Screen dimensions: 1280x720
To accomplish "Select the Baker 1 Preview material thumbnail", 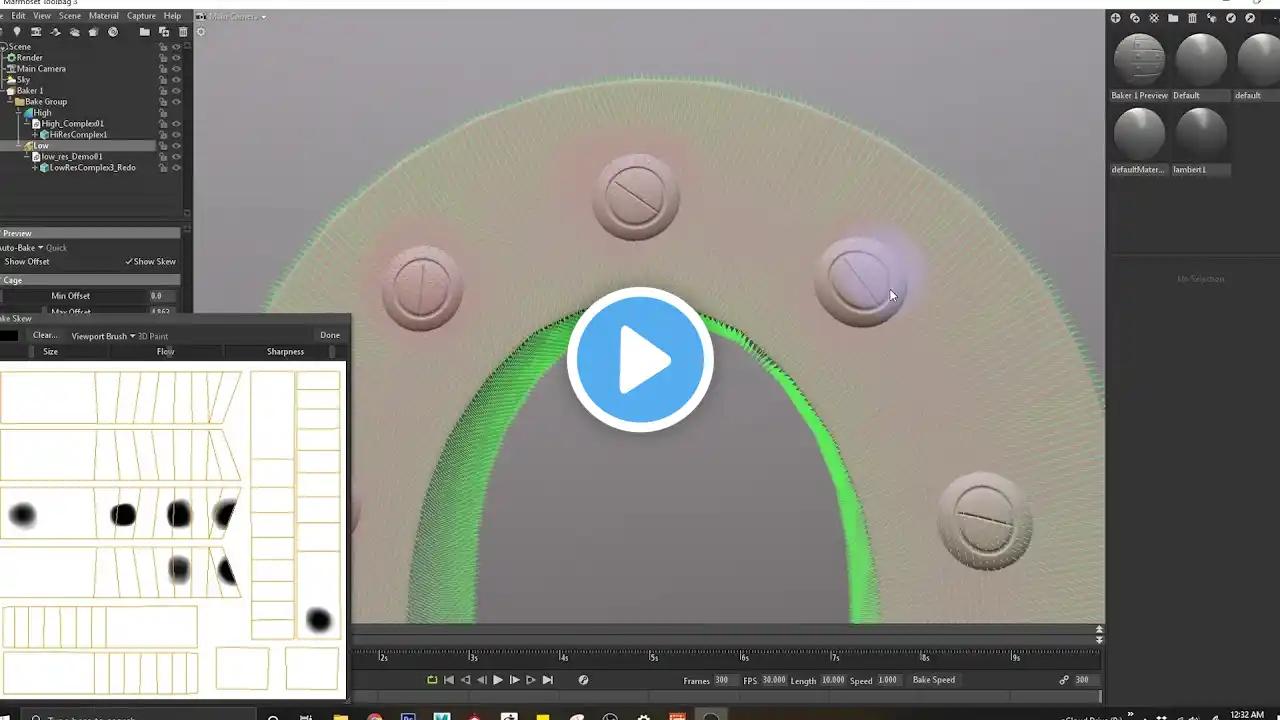I will pyautogui.click(x=1139, y=61).
